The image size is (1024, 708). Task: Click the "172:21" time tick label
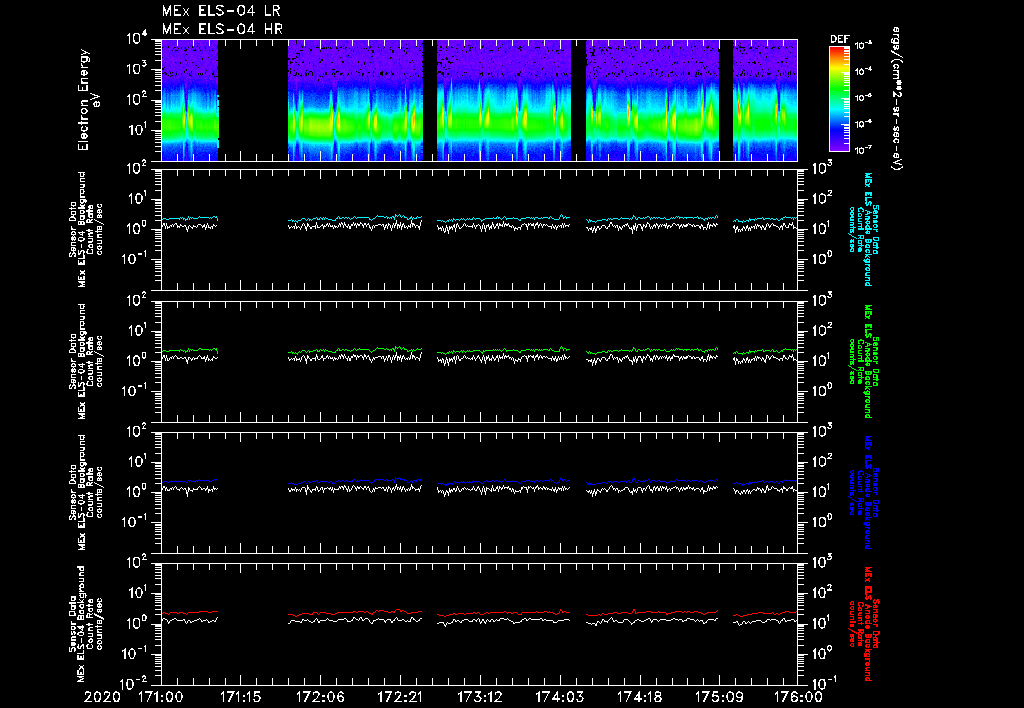(x=400, y=697)
